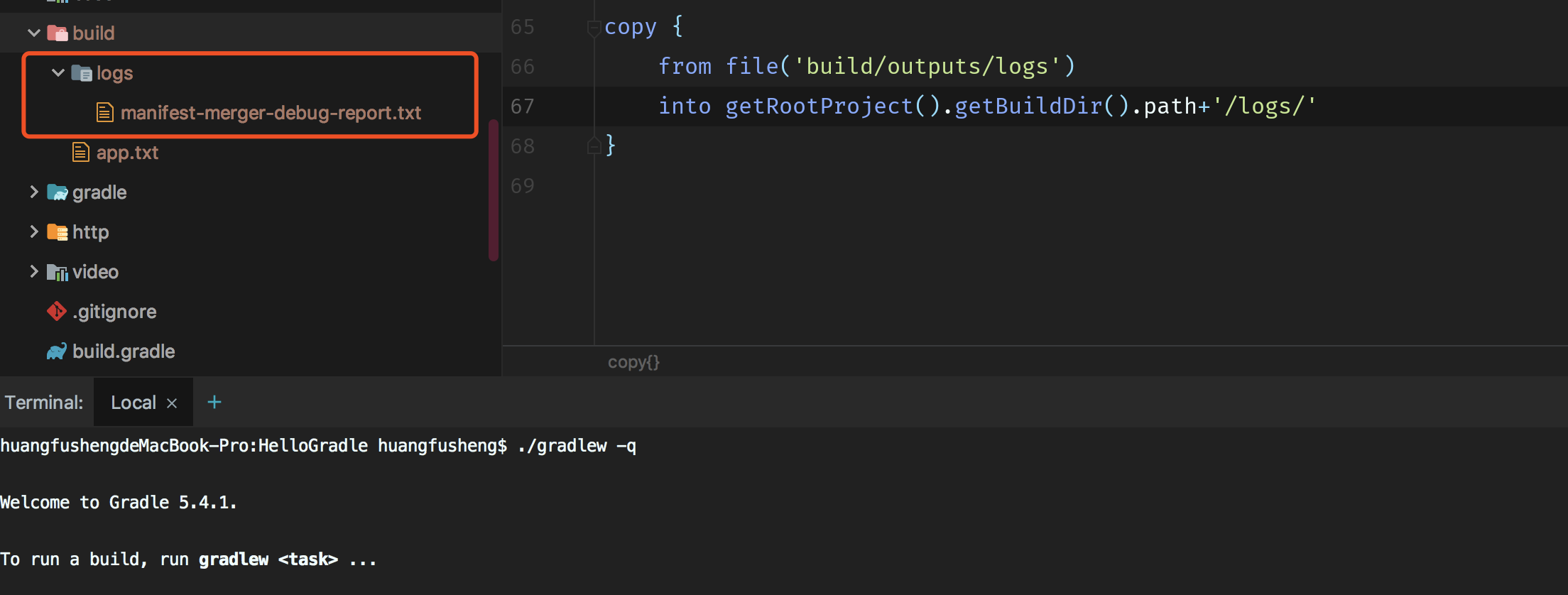Click the http folder icon

click(58, 231)
